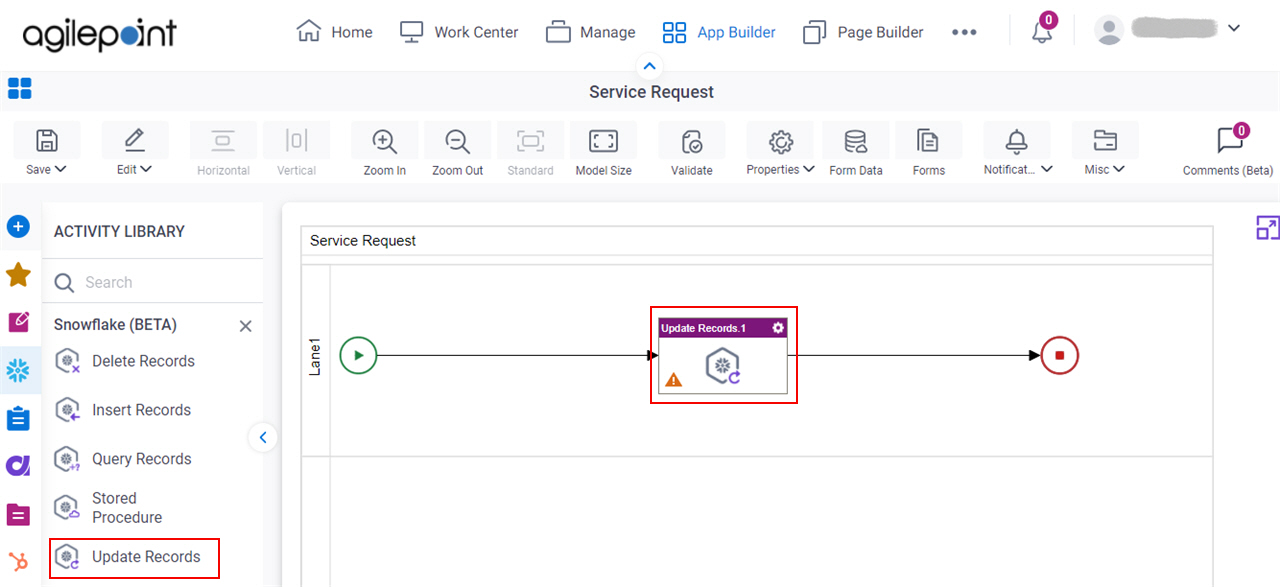Click the Standard zoom icon
This screenshot has height=587, width=1280.
coord(530,141)
